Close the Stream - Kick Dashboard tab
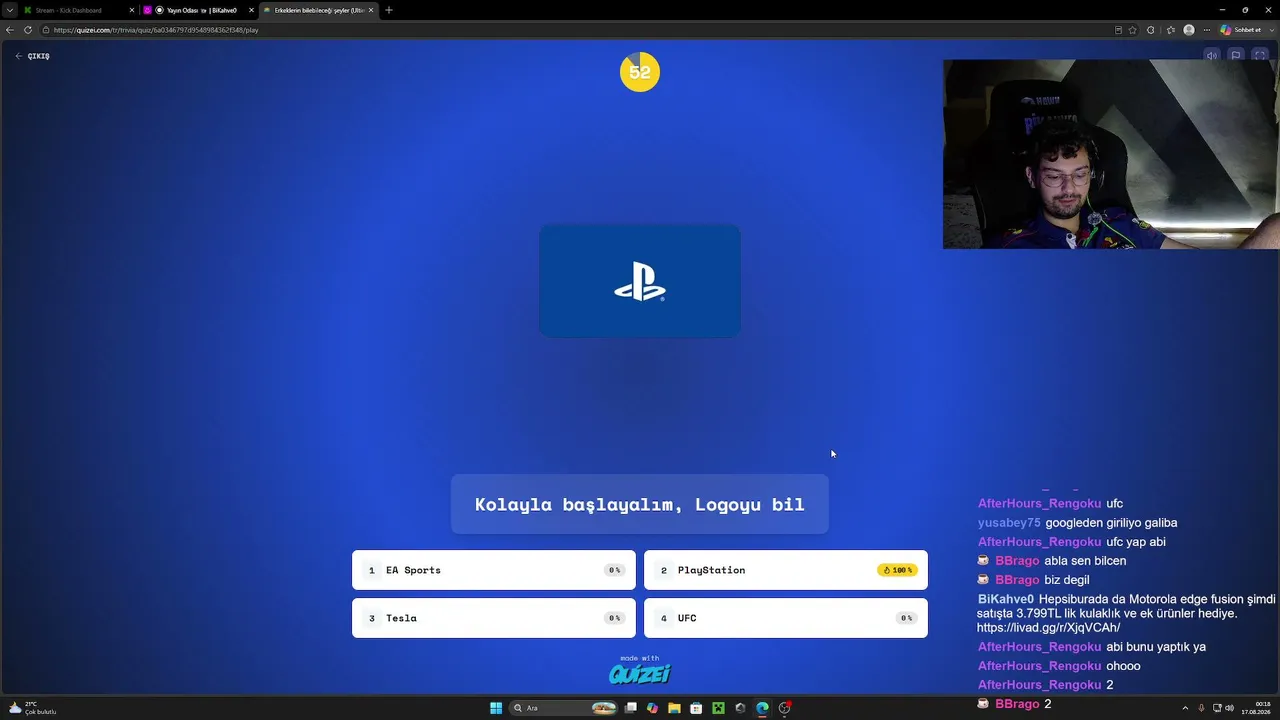The image size is (1280, 720). pyautogui.click(x=131, y=10)
